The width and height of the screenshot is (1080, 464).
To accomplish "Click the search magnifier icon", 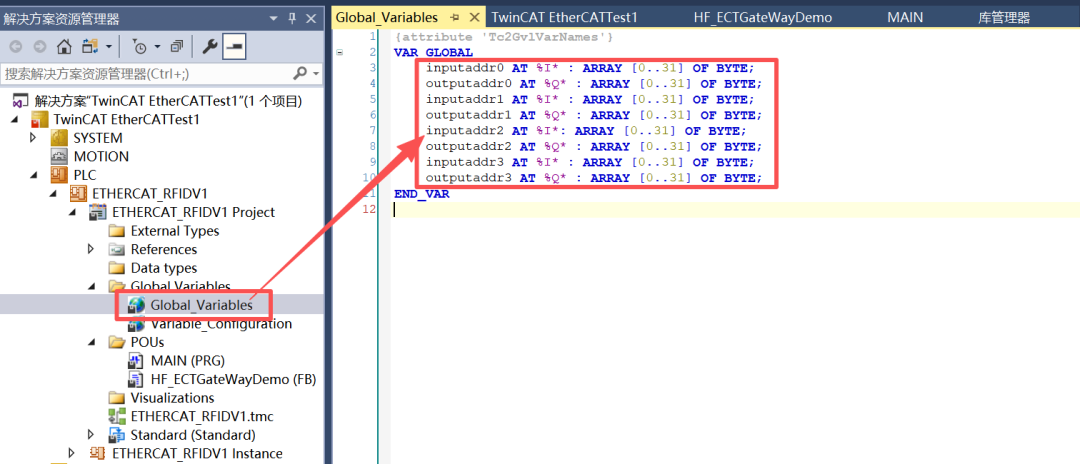I will tap(300, 73).
